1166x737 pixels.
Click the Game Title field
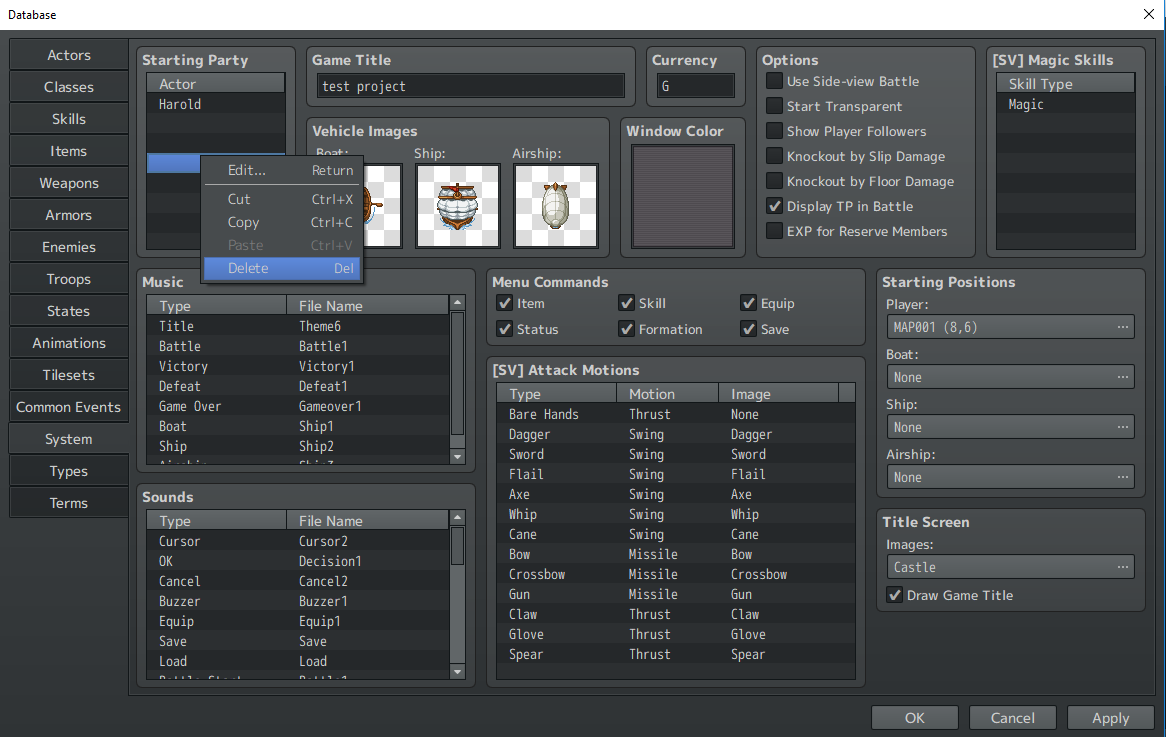tap(471, 86)
